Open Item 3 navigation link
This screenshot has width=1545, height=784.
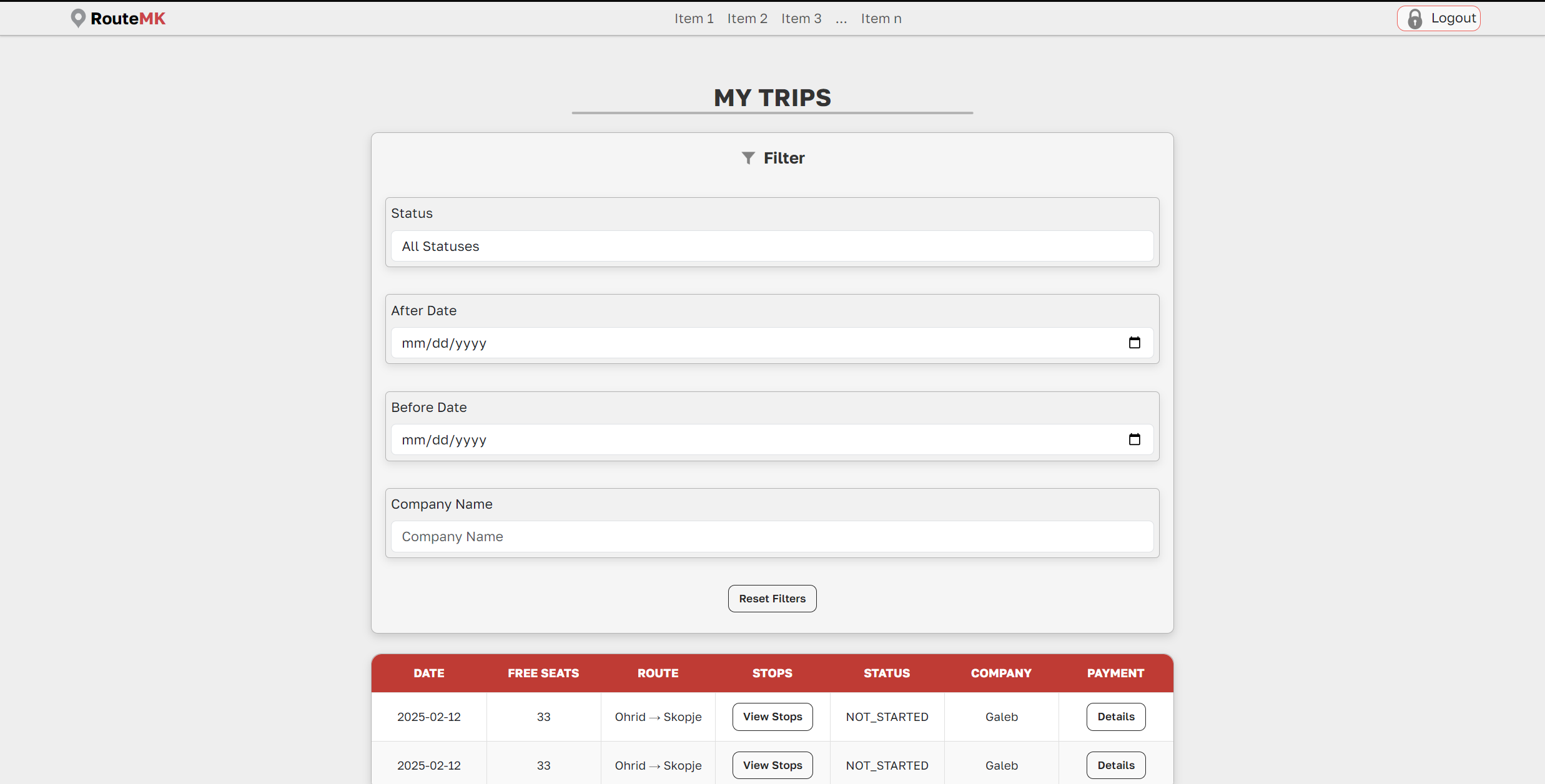pyautogui.click(x=801, y=19)
